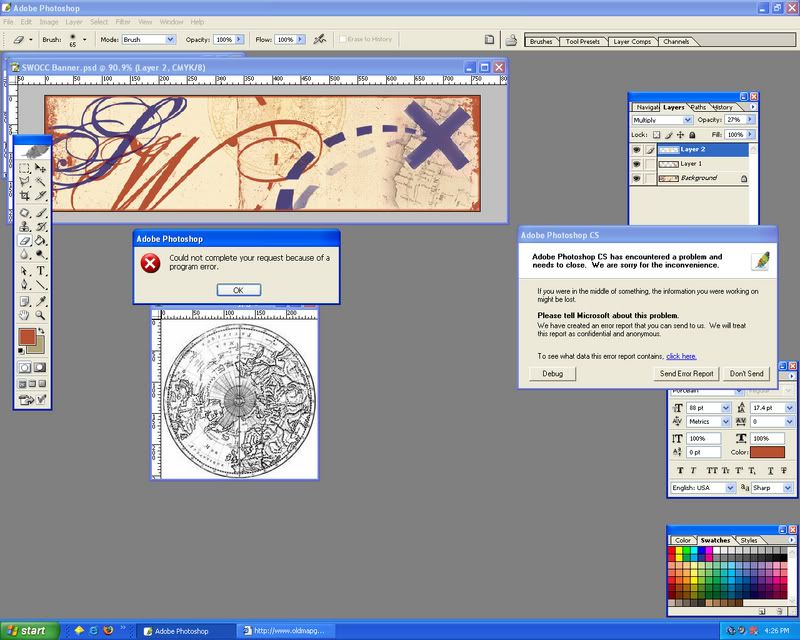This screenshot has height=640, width=800.
Task: Select the Zoom tool
Action: [40, 315]
